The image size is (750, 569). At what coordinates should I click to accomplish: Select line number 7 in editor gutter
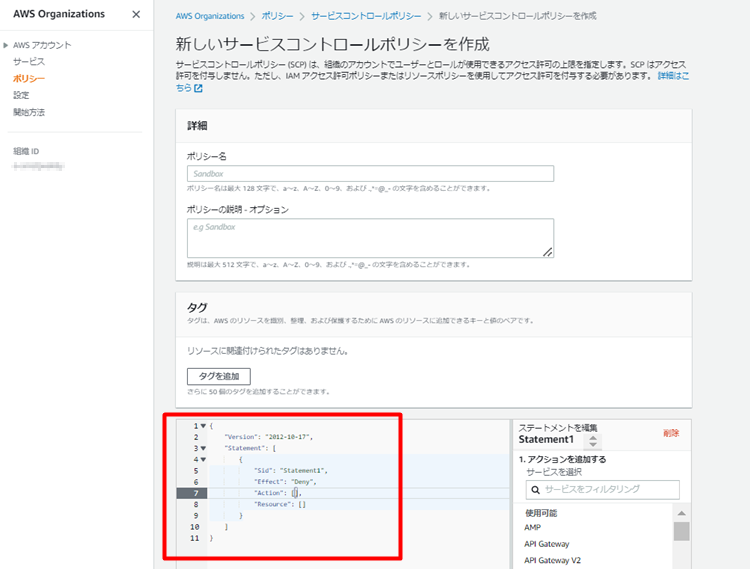point(192,493)
